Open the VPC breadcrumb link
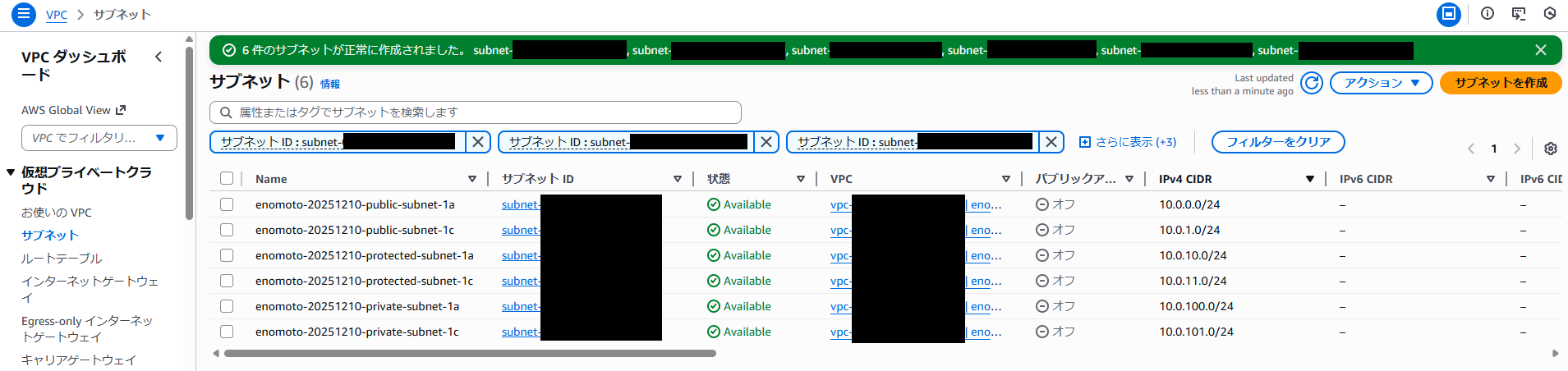 (57, 15)
